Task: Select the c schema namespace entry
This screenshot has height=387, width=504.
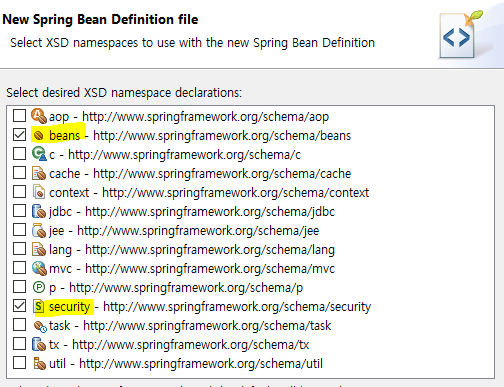Action: (x=175, y=155)
